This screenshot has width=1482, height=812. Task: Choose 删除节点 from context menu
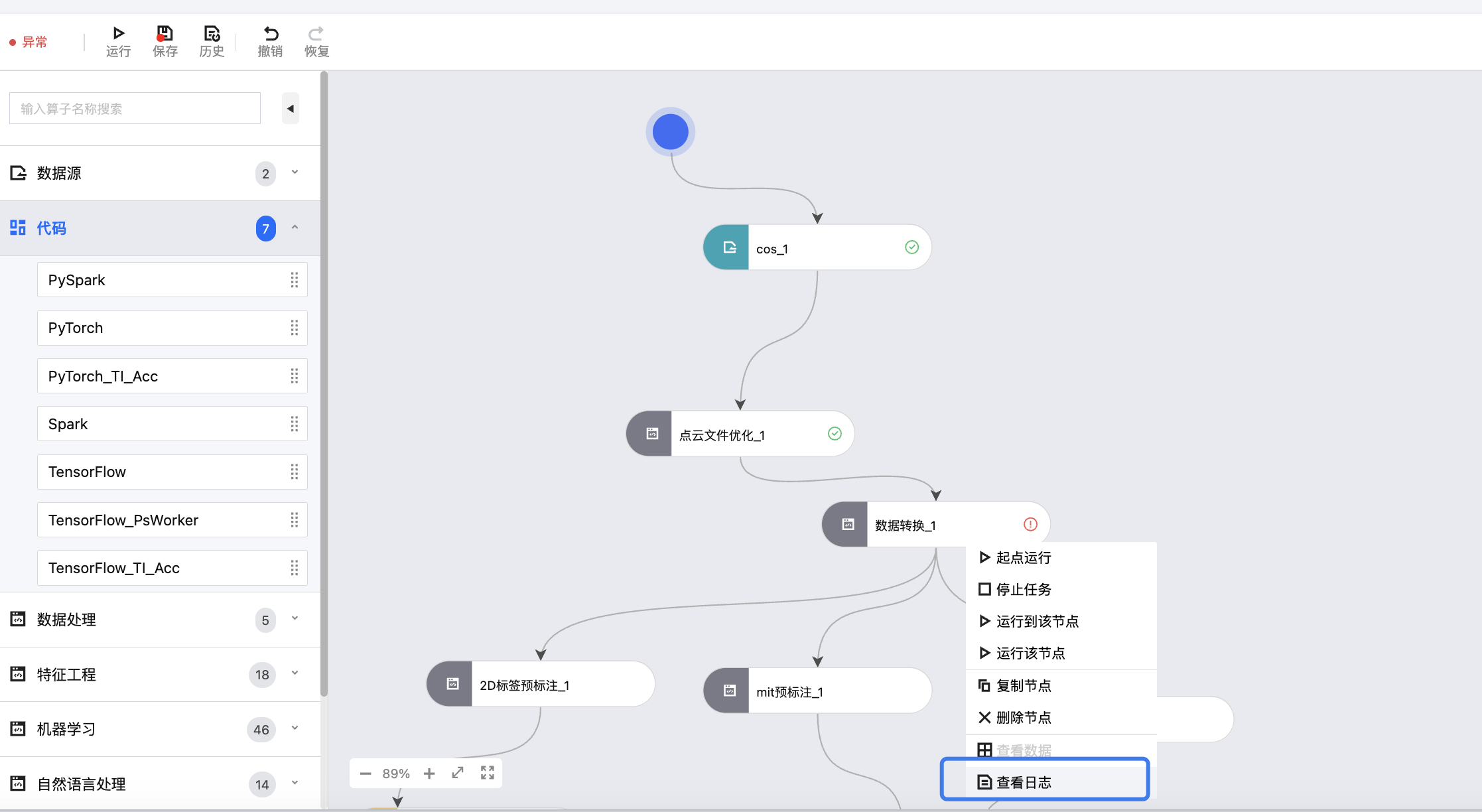tap(1024, 717)
